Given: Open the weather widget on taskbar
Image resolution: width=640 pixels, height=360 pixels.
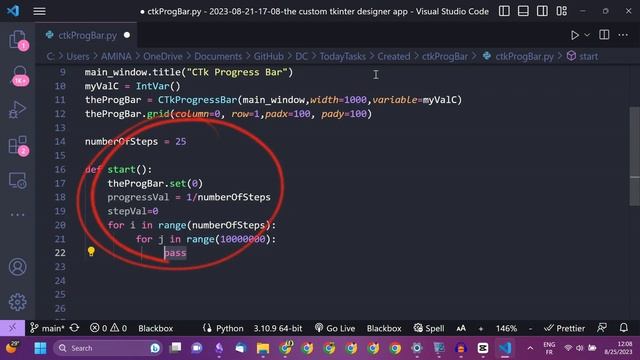Looking at the screenshot, I should (x=12, y=348).
